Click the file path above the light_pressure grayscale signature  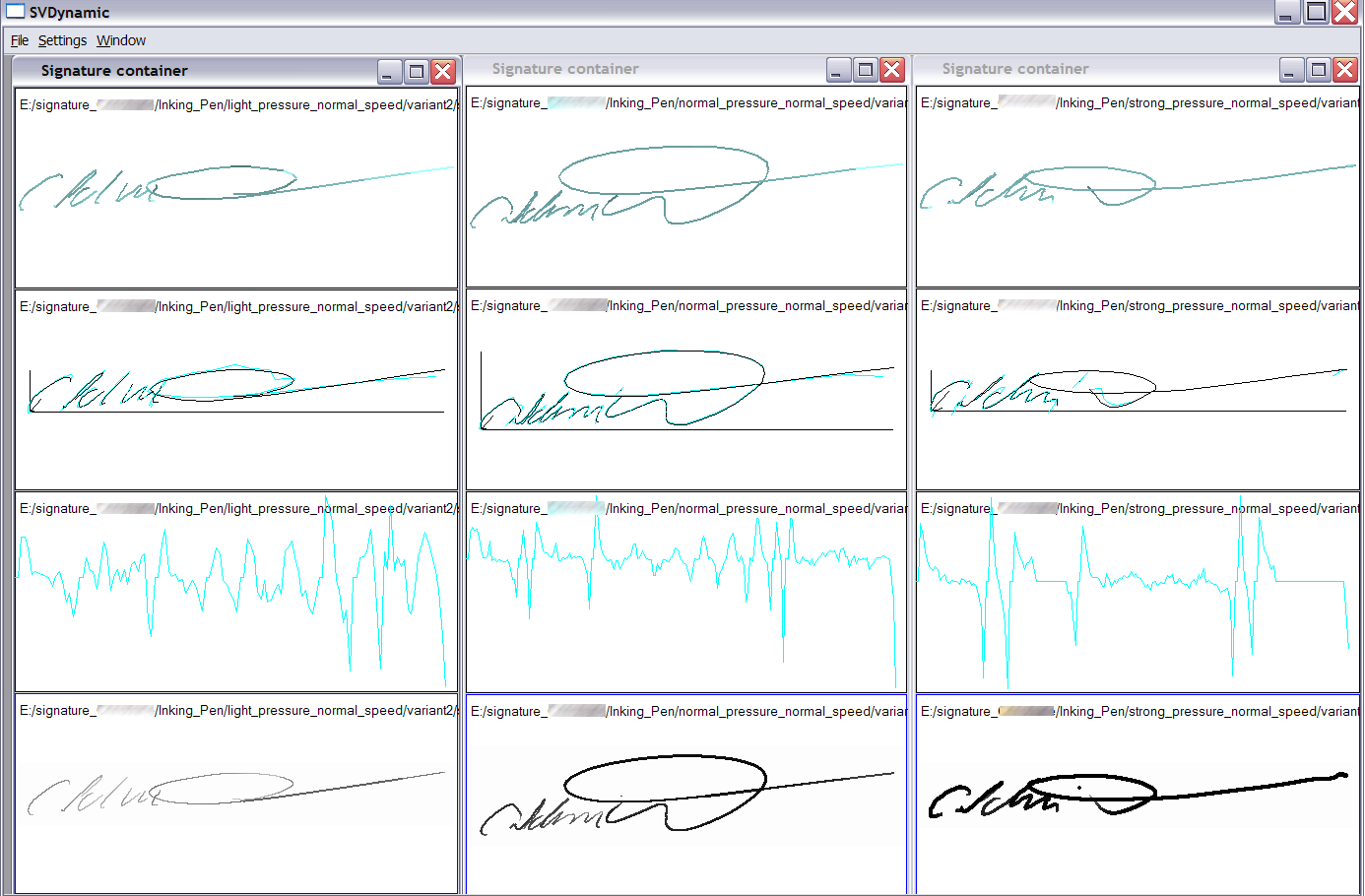[x=237, y=710]
